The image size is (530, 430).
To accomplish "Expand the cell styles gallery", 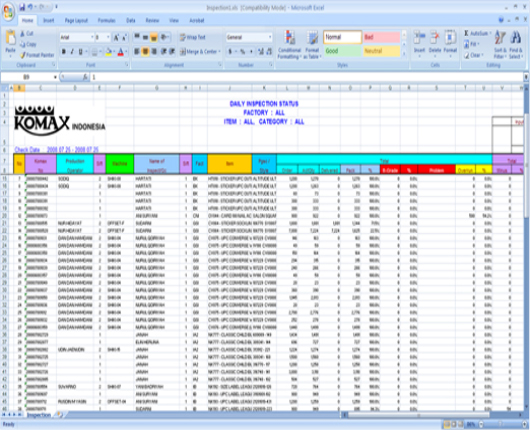I will click(404, 54).
